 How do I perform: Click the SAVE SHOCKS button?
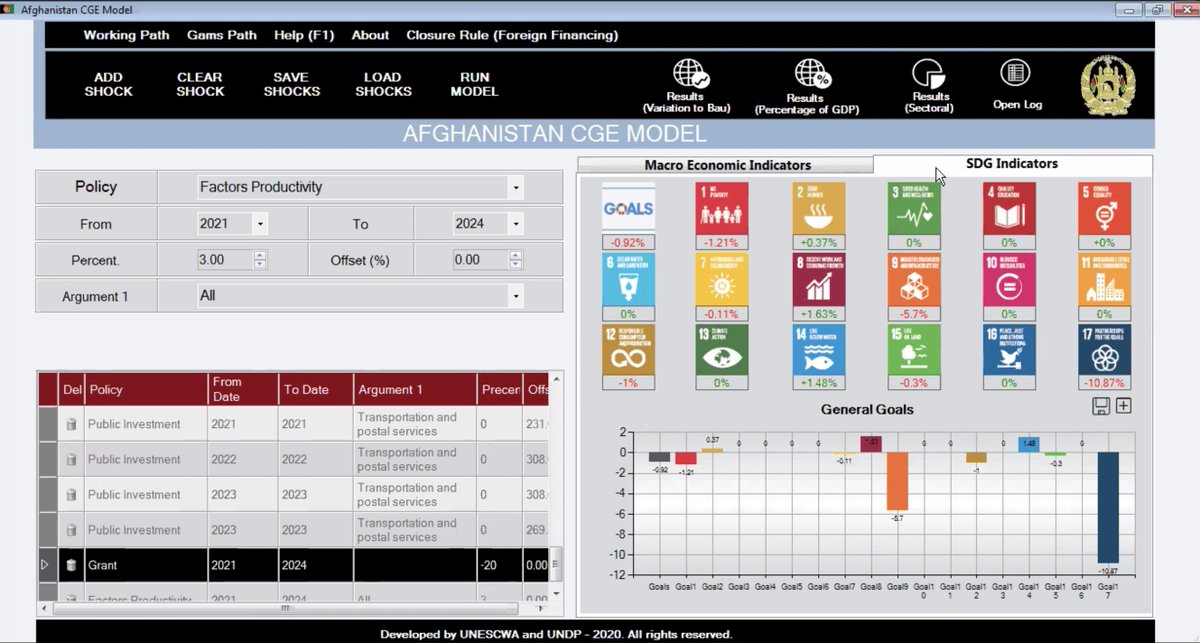point(292,84)
